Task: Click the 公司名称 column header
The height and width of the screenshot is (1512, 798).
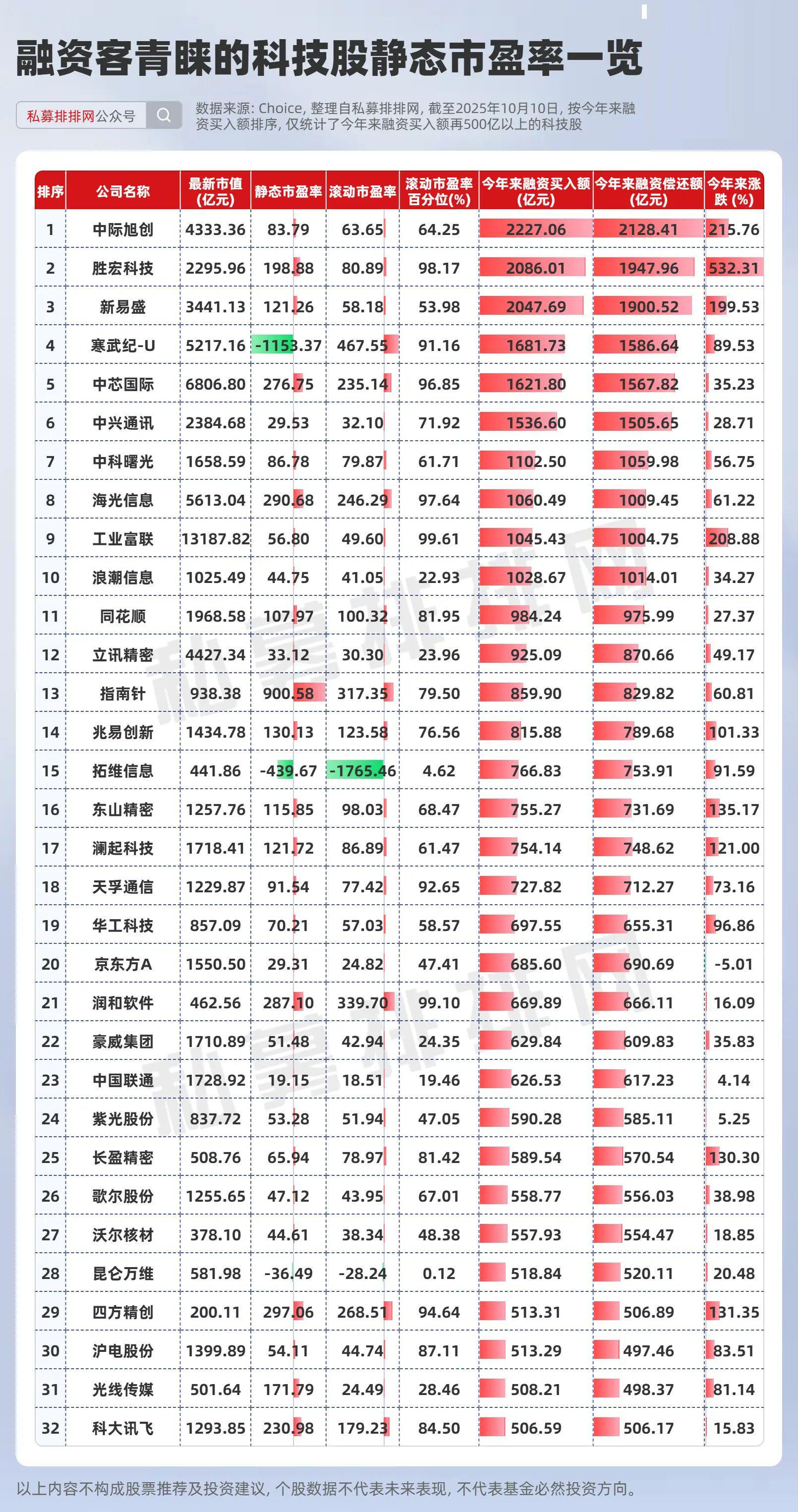Action: pos(122,191)
